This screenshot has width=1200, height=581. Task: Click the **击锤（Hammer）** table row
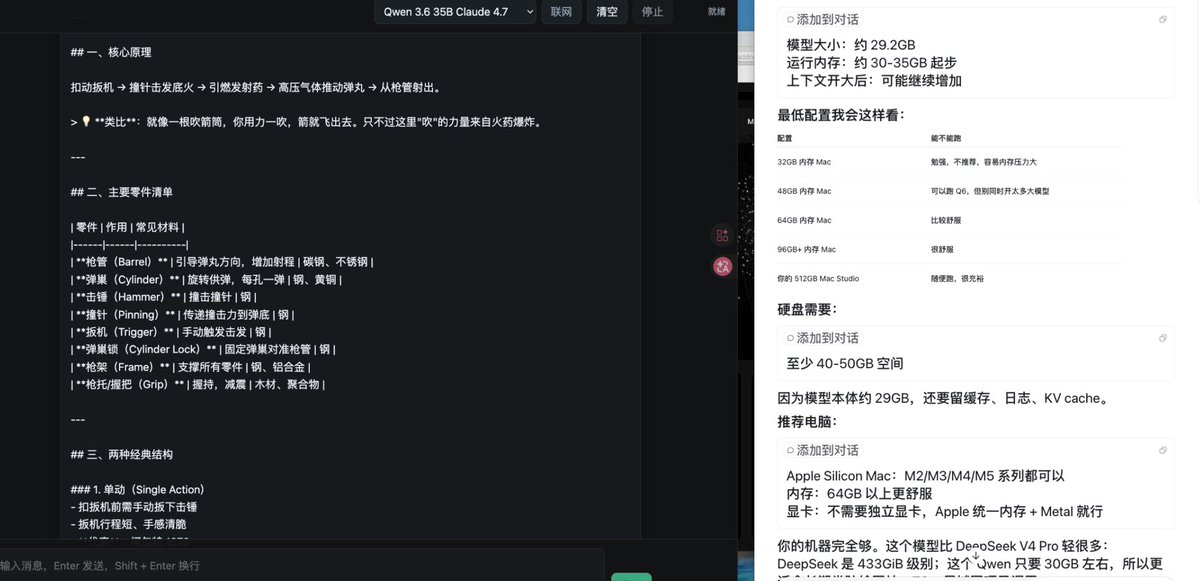click(x=164, y=297)
